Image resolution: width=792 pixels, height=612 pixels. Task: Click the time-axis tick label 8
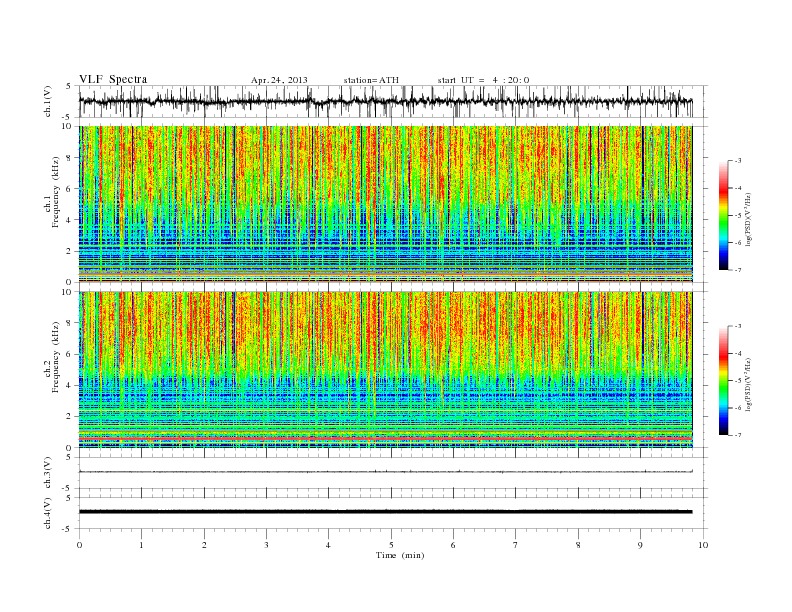click(578, 545)
